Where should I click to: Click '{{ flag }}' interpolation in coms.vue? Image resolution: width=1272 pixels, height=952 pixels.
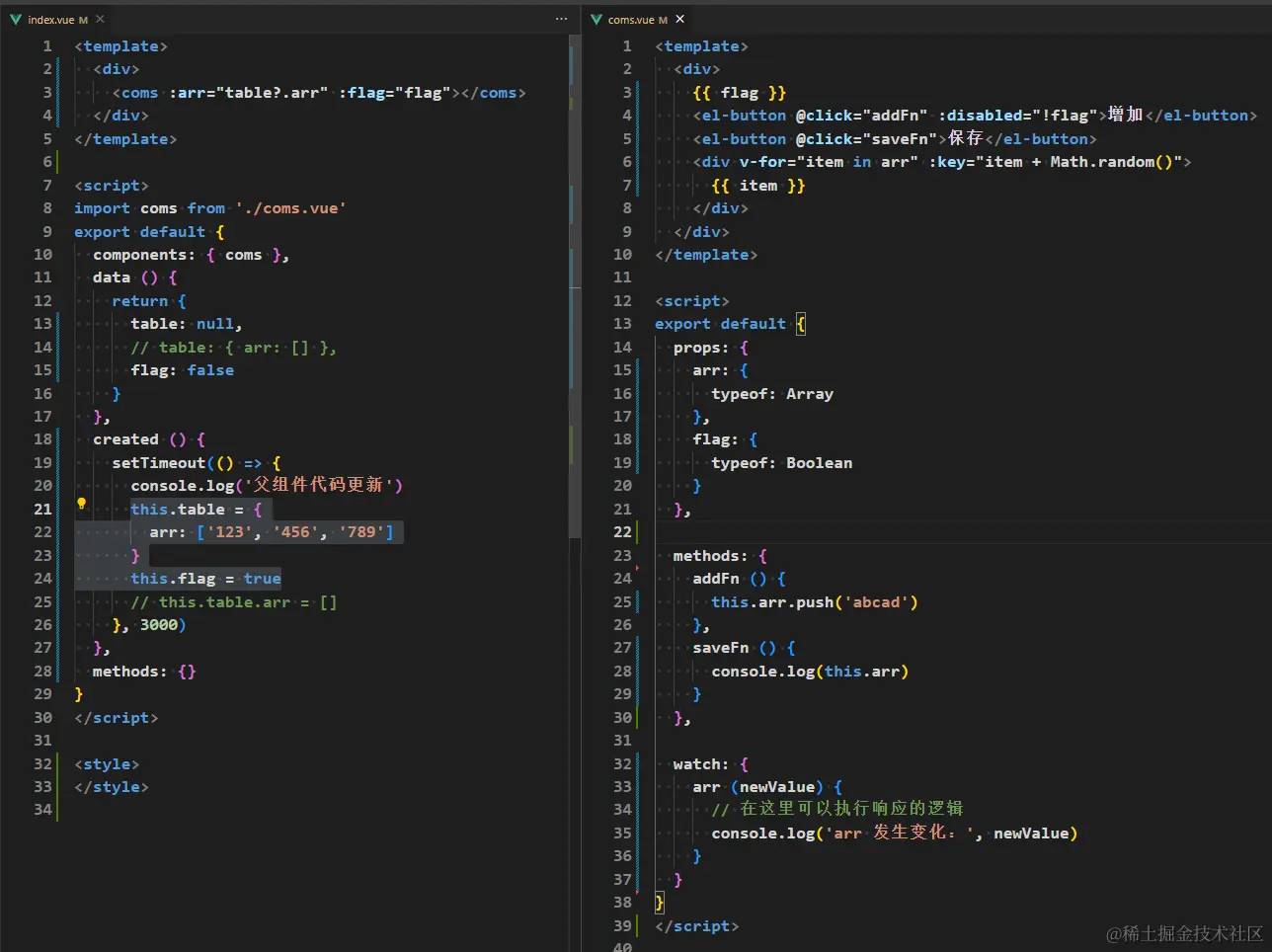tap(740, 93)
